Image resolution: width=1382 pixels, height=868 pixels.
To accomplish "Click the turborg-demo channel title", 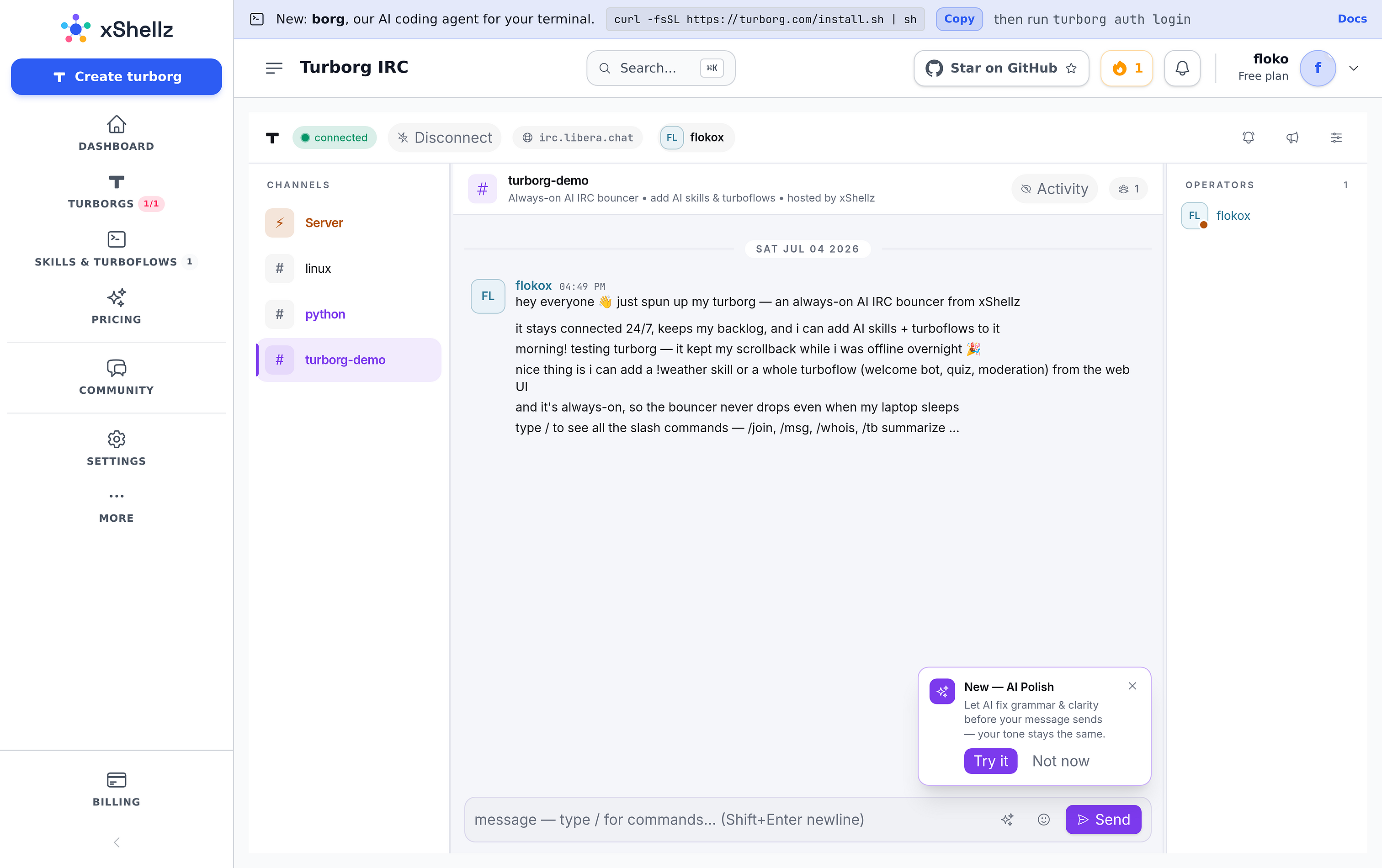I will coord(548,180).
